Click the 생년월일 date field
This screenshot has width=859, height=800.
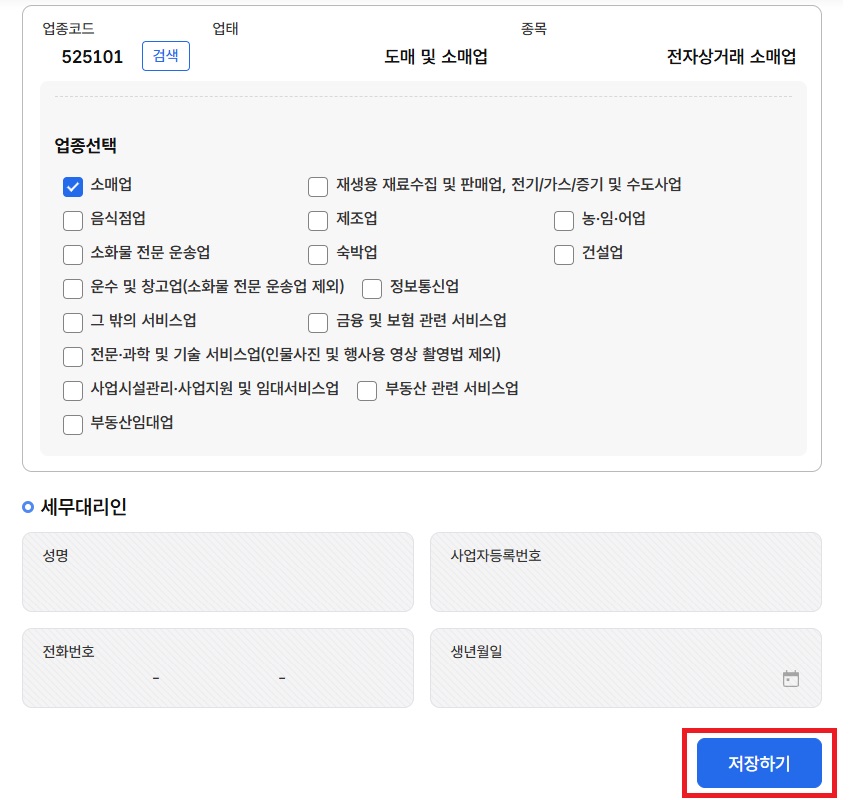click(600, 677)
